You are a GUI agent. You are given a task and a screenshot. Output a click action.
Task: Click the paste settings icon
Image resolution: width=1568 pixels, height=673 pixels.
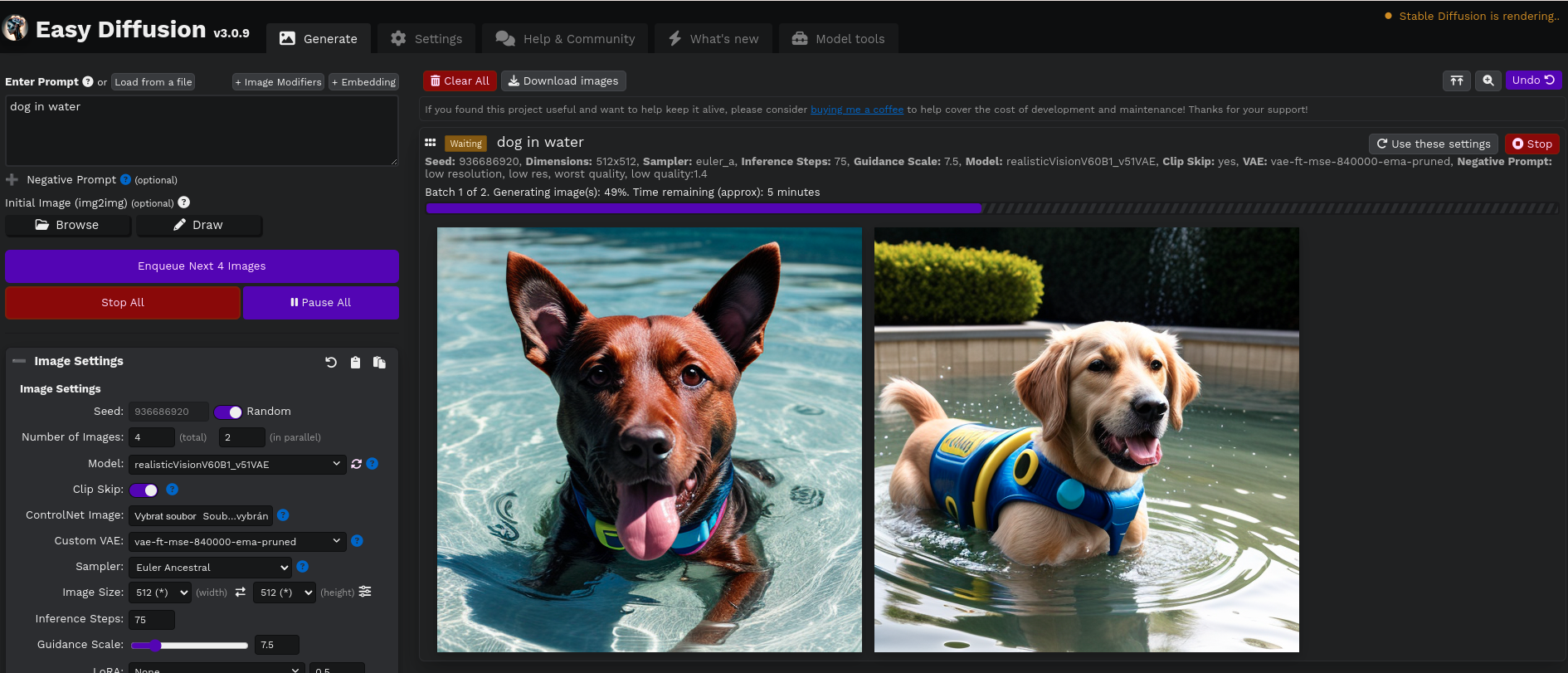pyautogui.click(x=379, y=363)
